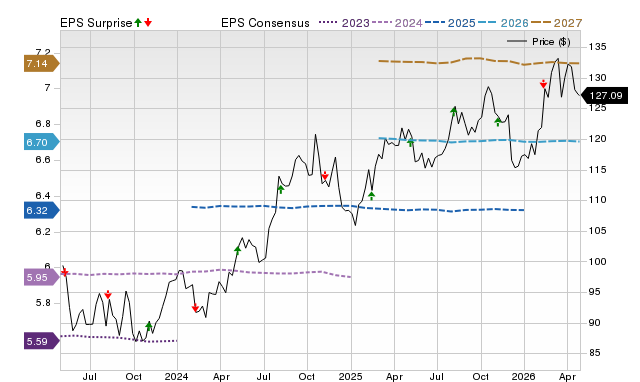This screenshot has width=640, height=382.
Task: Click the dark purple 5.59 consensus tag
Action: tap(42, 341)
